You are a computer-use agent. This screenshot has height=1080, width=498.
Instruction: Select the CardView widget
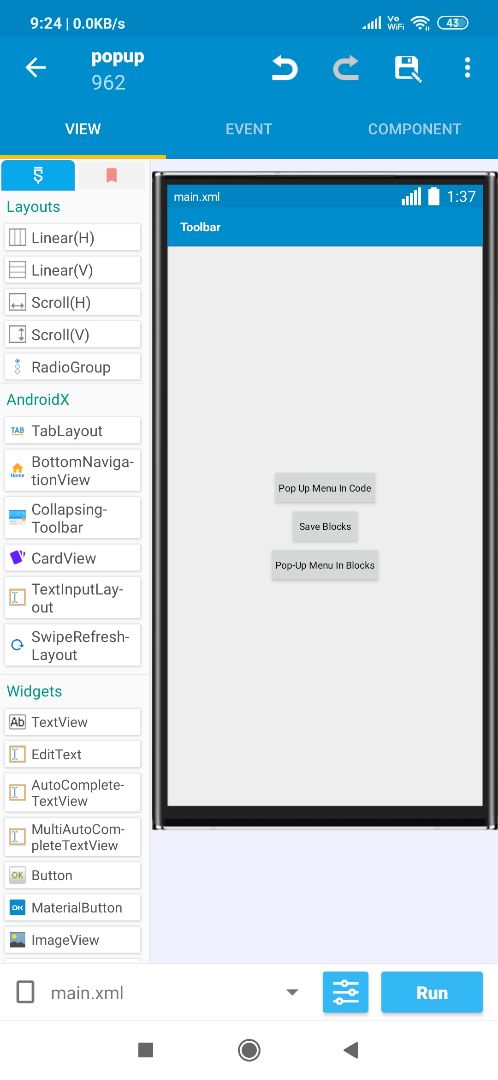point(72,559)
